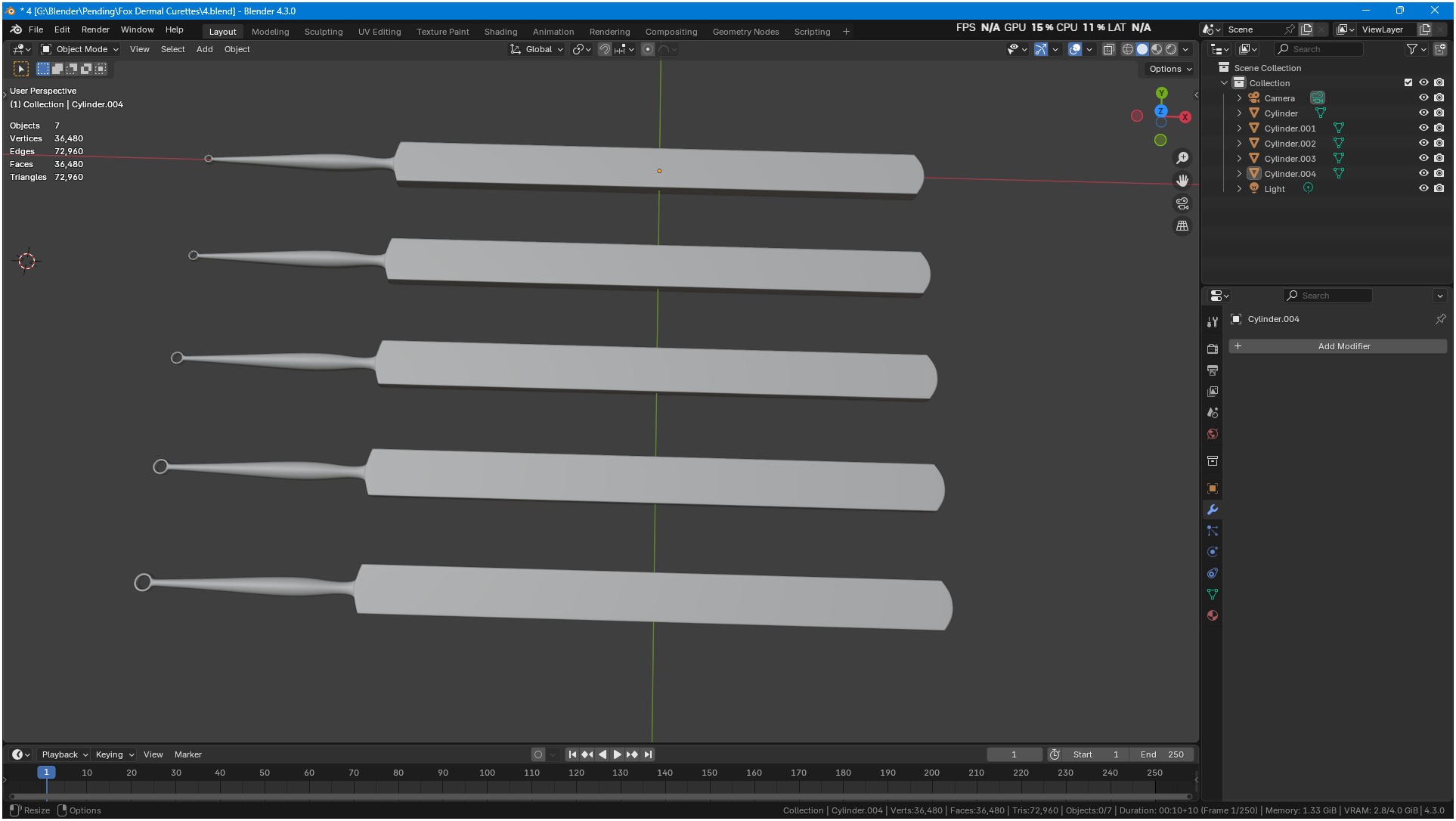Switch to the Shading workspace tab
The image size is (1456, 821).
point(500,32)
